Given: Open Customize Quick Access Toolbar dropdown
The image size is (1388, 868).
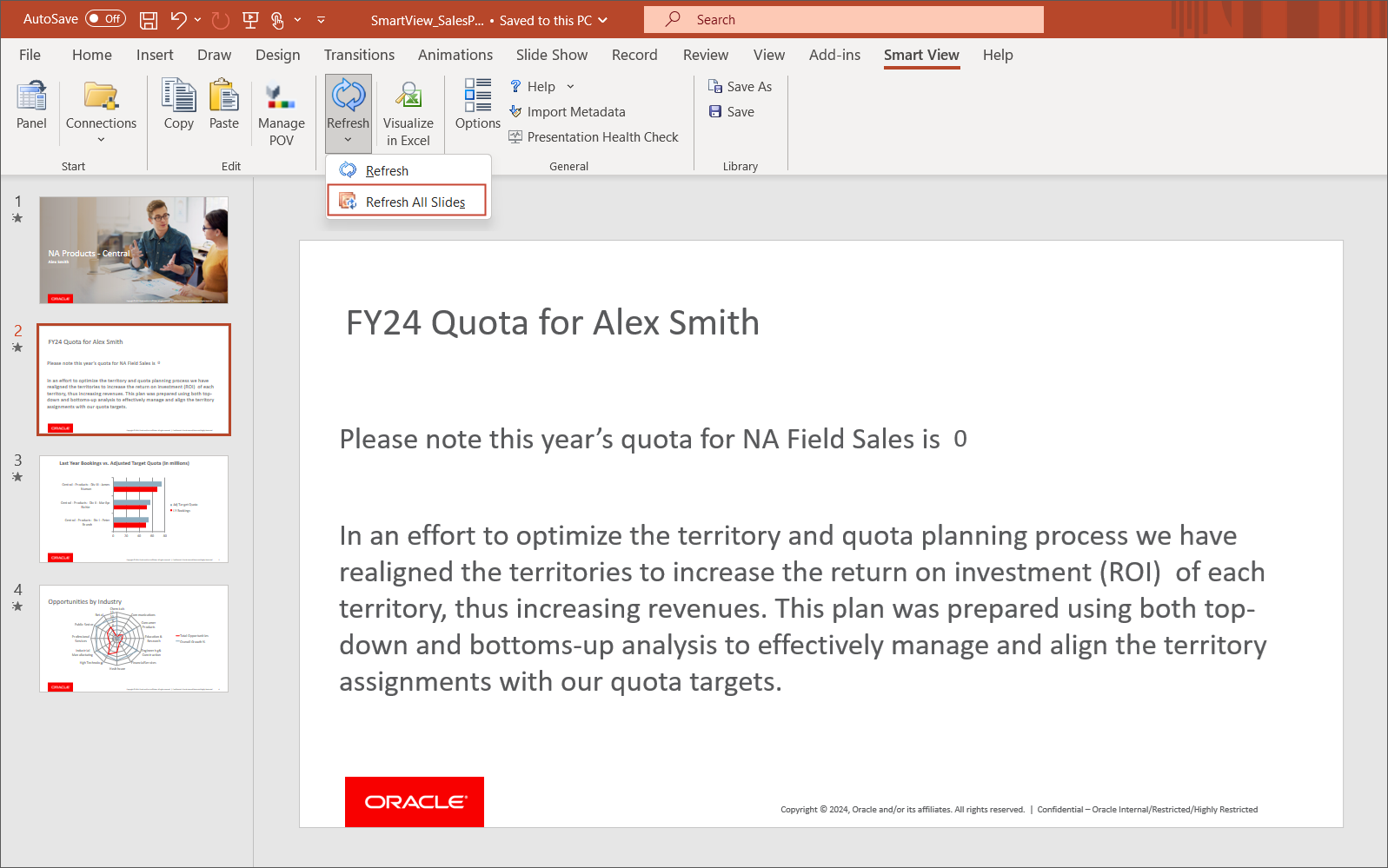Looking at the screenshot, I should pos(321,19).
